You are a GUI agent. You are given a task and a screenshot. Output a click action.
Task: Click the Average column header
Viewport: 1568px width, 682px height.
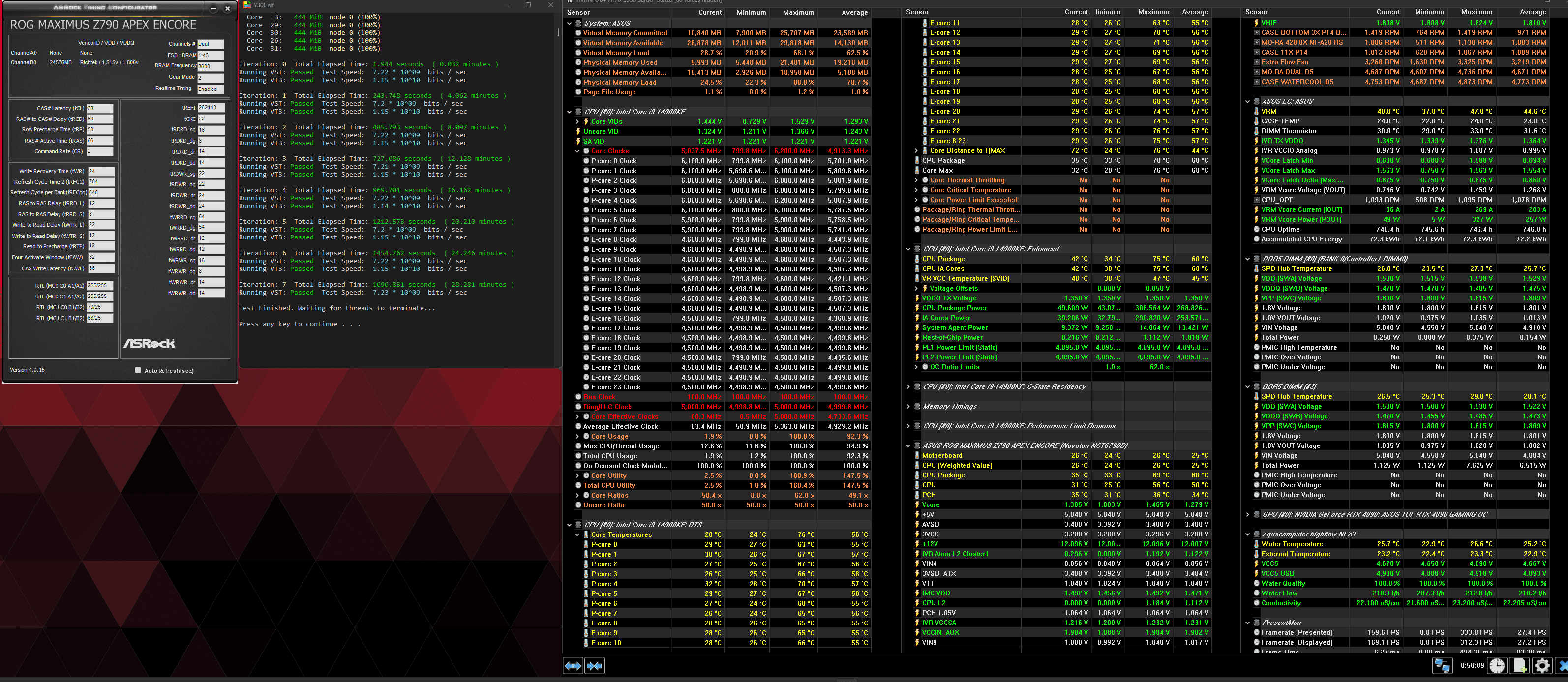coord(854,12)
